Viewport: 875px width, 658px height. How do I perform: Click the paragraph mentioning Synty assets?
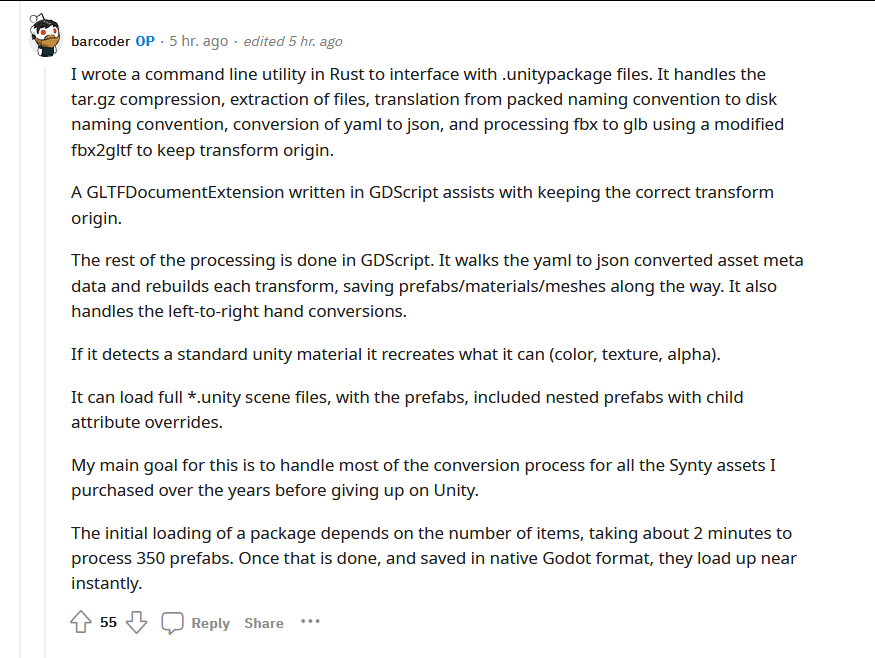pos(423,478)
